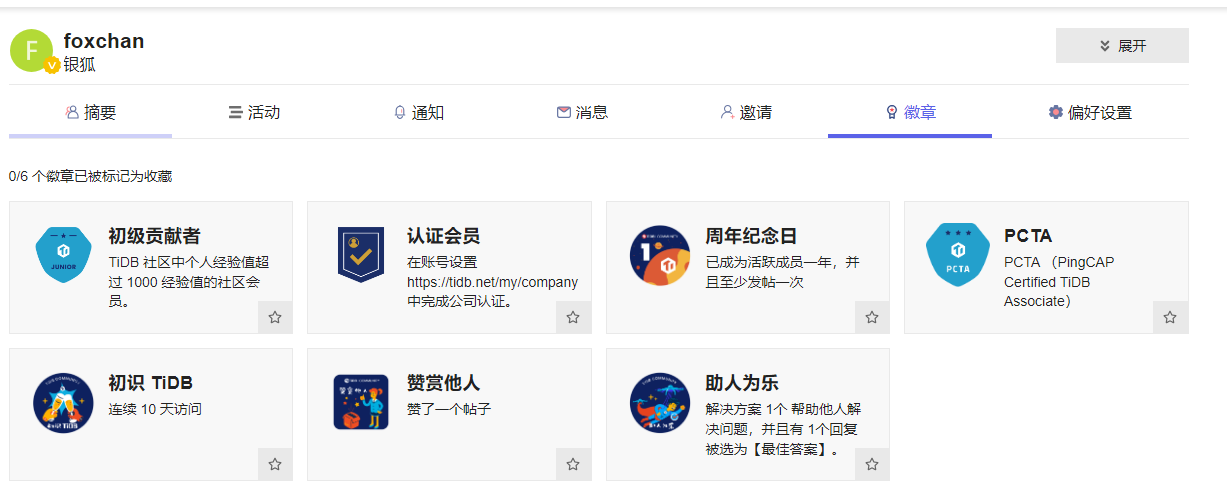This screenshot has width=1227, height=498.
Task: Click the 赞了一个帖子 description
Action: tap(449, 409)
